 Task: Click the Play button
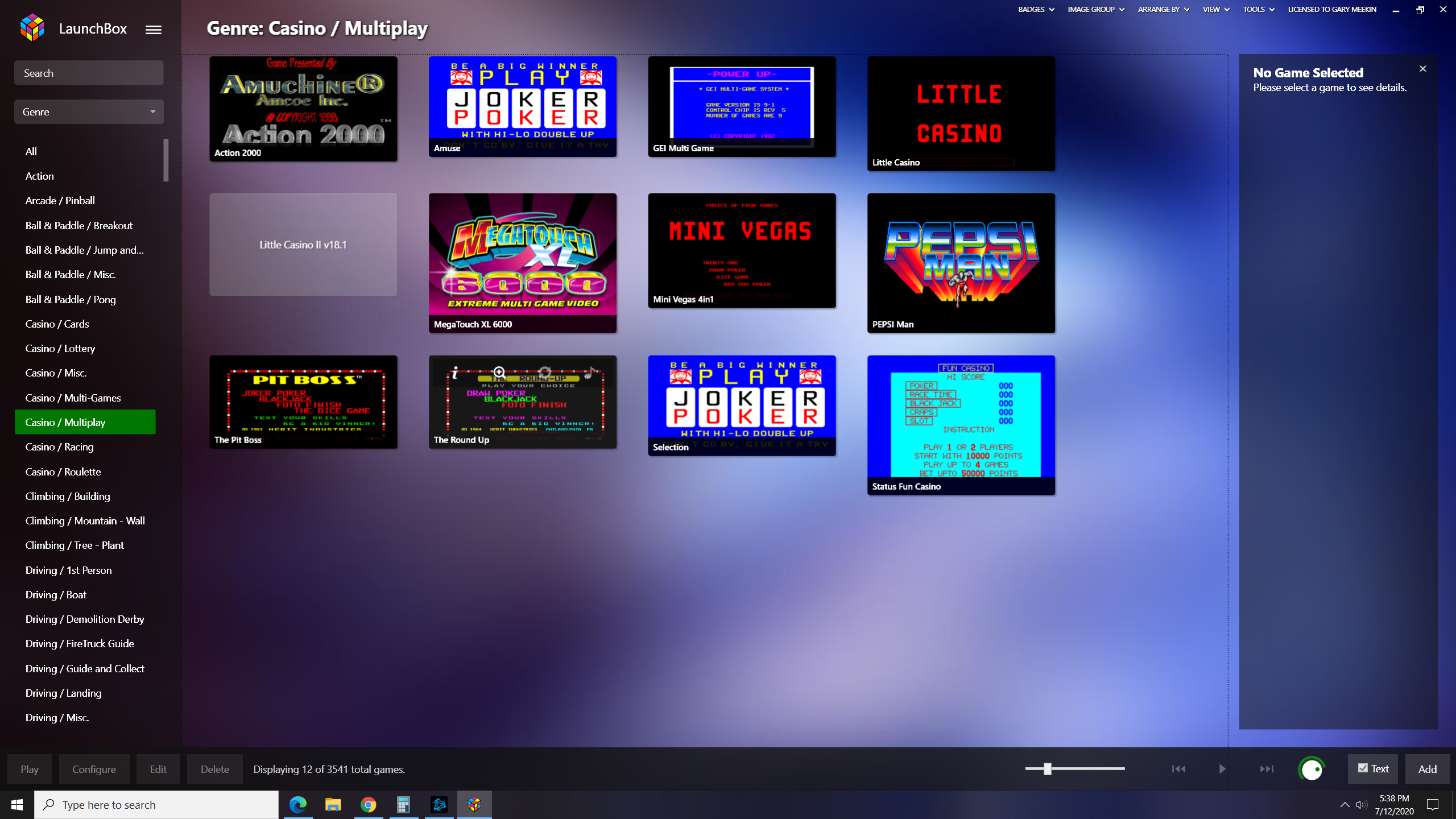(x=30, y=769)
